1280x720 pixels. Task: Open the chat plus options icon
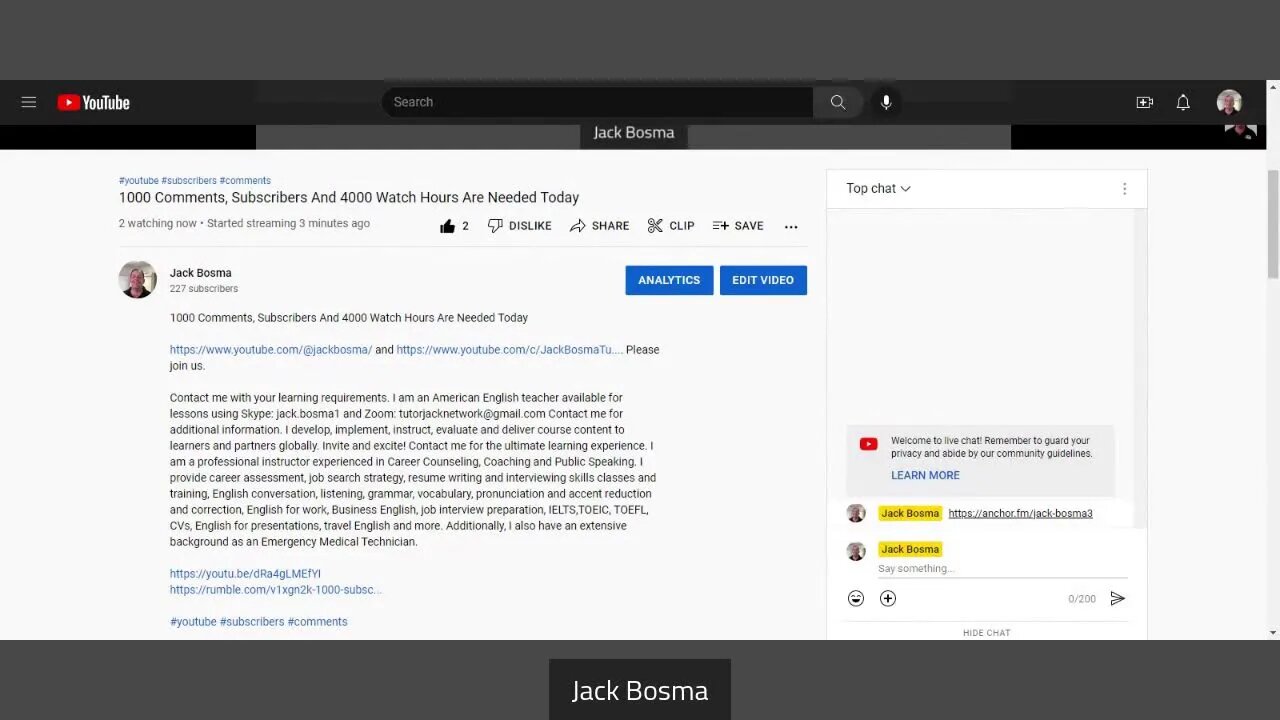tap(888, 598)
